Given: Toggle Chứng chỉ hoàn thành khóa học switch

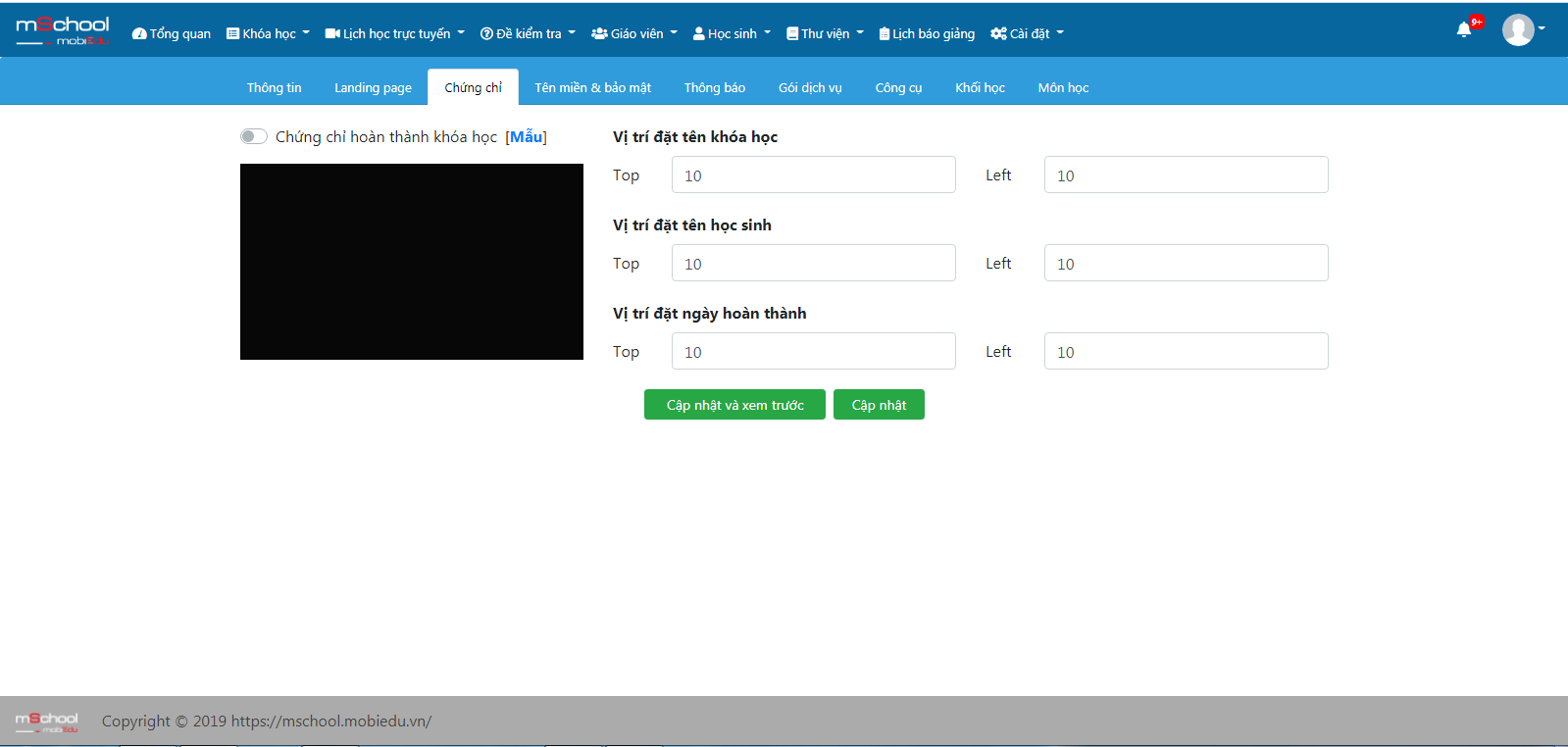Looking at the screenshot, I should coord(254,136).
